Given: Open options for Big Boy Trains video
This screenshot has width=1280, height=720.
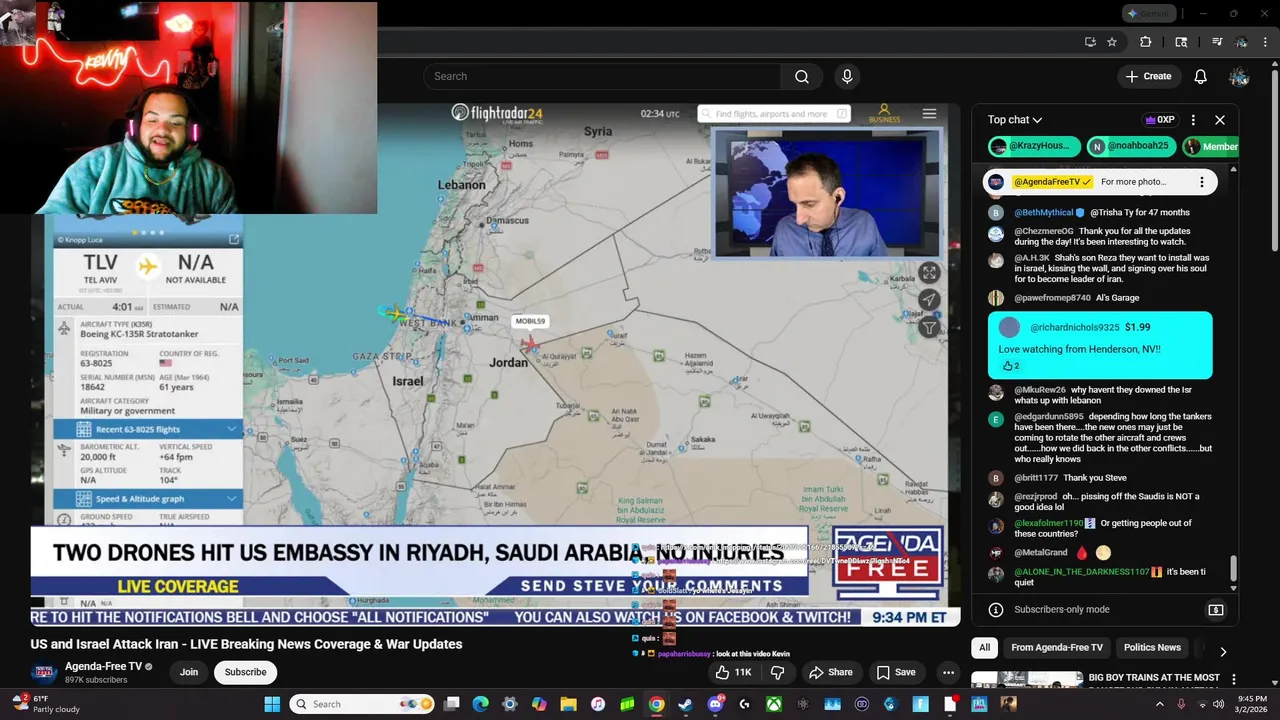Looking at the screenshot, I should pos(1234,679).
